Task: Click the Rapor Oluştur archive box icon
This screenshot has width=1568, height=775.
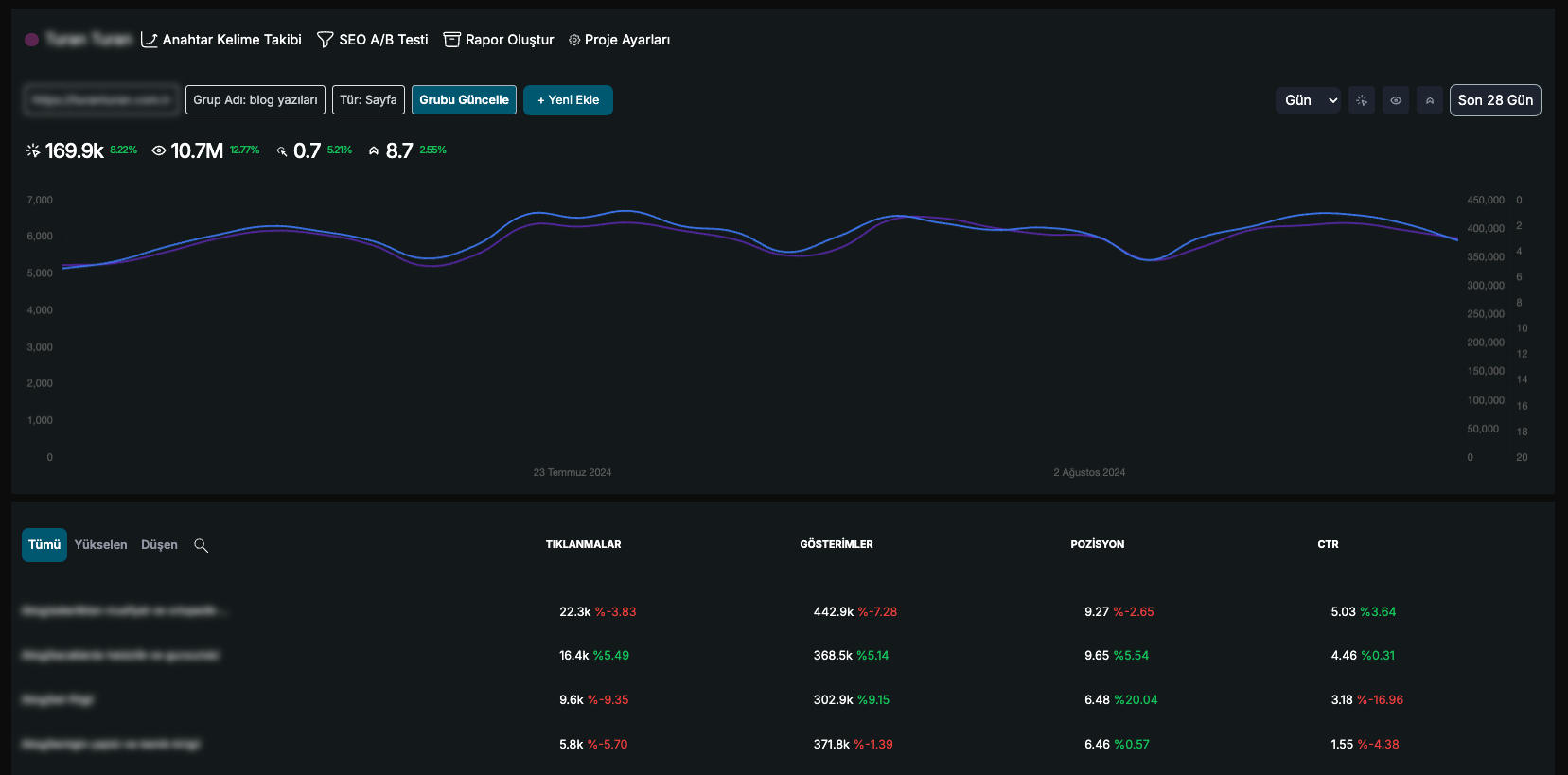Action: point(451,40)
